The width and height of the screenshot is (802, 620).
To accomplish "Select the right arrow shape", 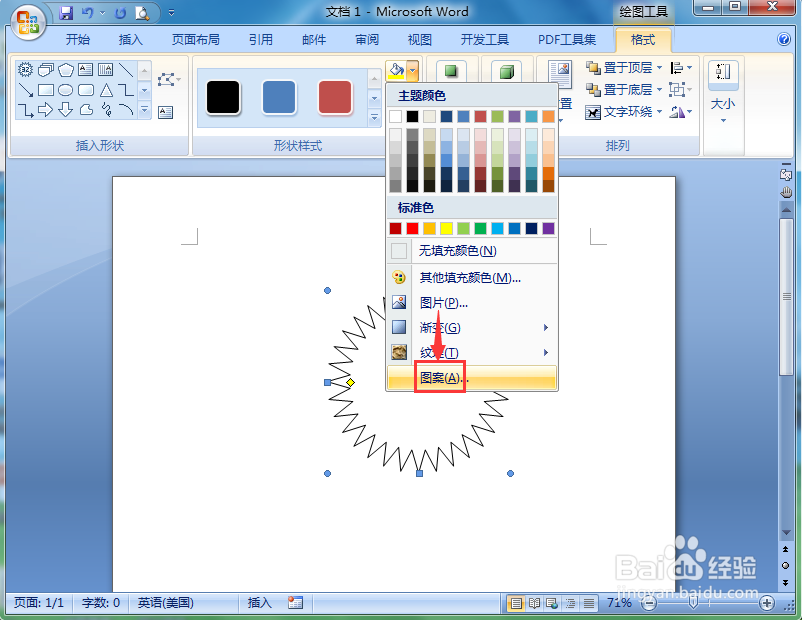I will coord(46,109).
